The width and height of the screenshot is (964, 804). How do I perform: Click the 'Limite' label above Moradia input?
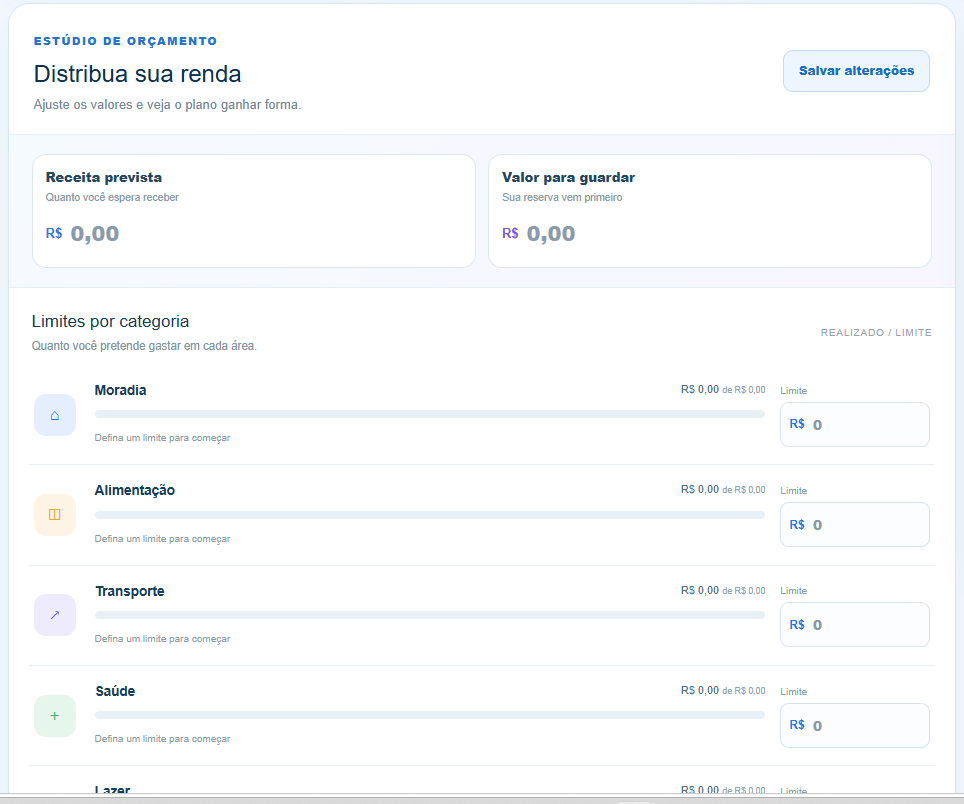point(794,391)
